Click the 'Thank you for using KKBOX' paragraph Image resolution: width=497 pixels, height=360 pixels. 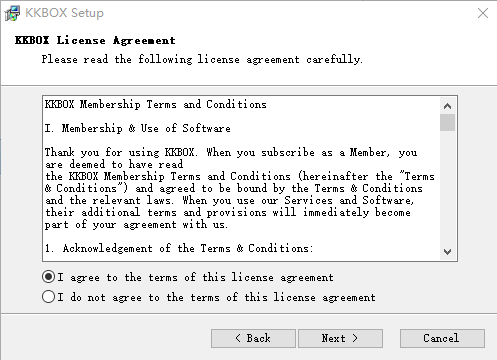(x=240, y=188)
